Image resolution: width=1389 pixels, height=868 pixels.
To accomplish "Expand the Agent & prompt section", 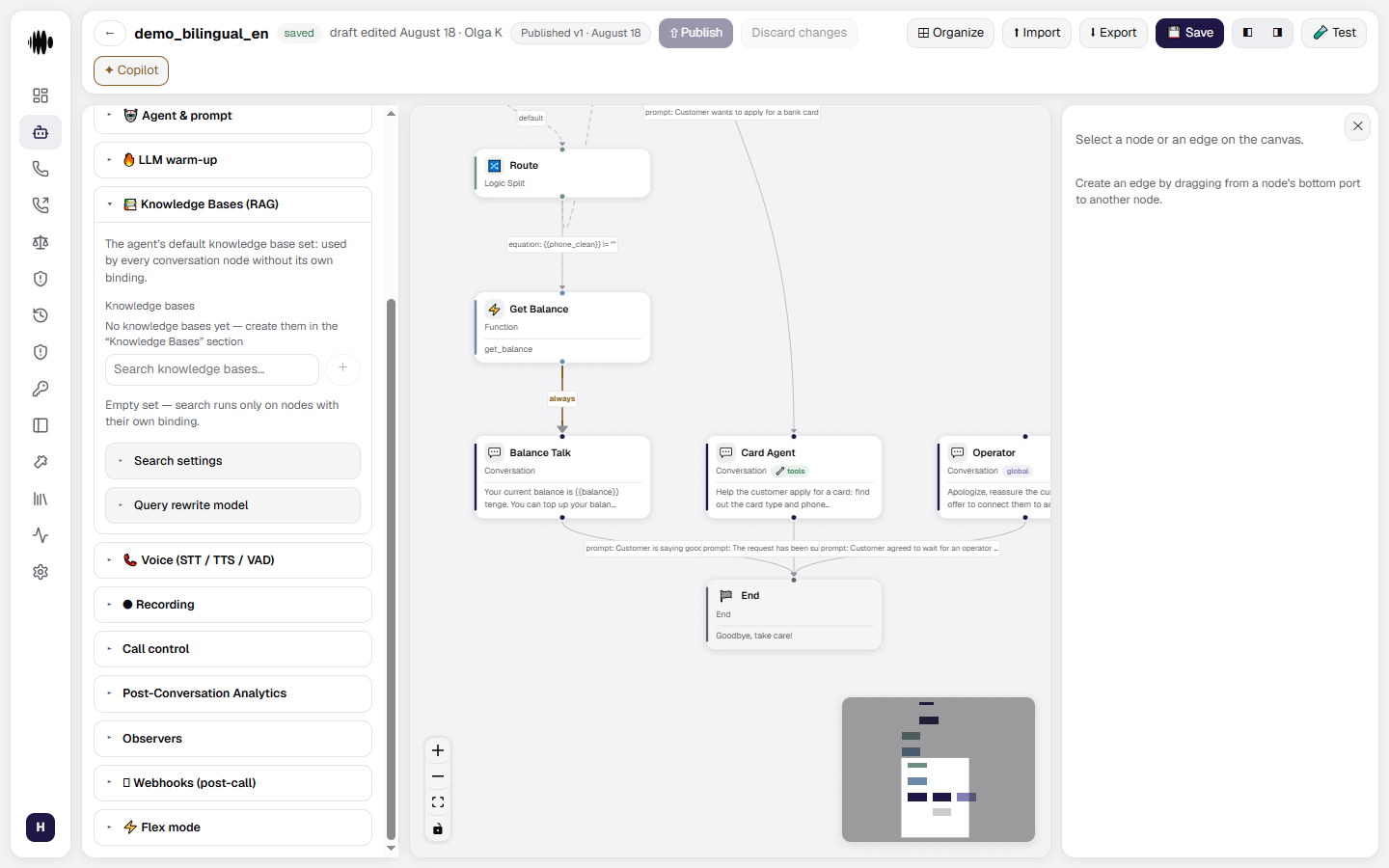I will pos(232,116).
